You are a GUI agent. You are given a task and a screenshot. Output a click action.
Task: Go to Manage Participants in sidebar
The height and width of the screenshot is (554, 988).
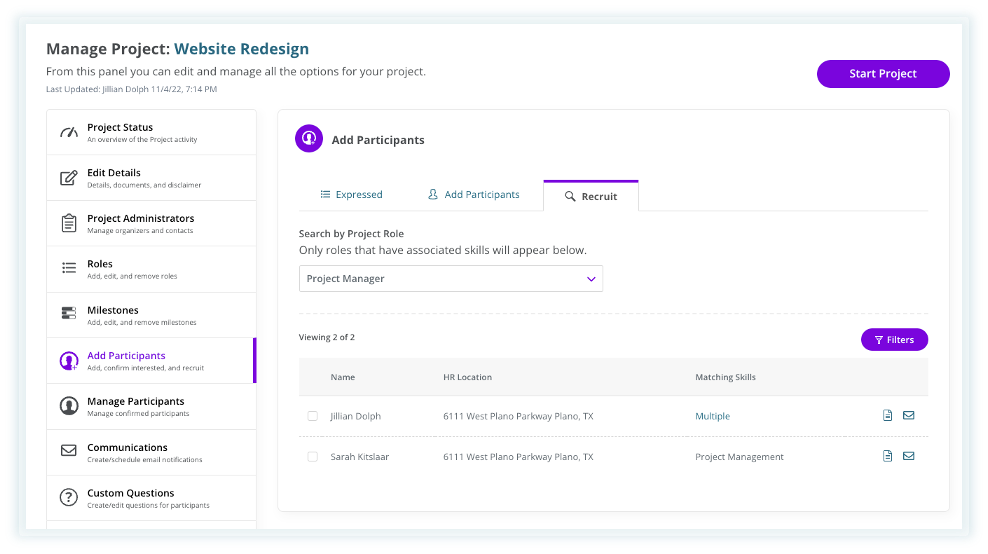point(136,402)
